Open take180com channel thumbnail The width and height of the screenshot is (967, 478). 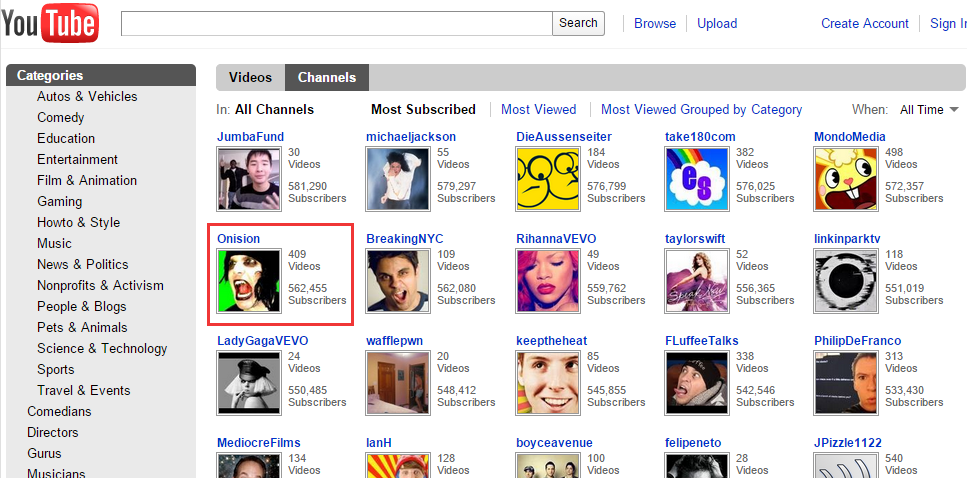697,179
